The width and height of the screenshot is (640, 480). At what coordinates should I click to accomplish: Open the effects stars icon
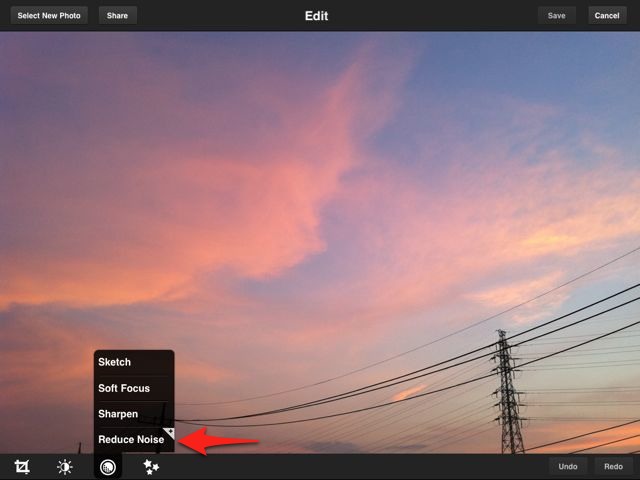coord(151,467)
